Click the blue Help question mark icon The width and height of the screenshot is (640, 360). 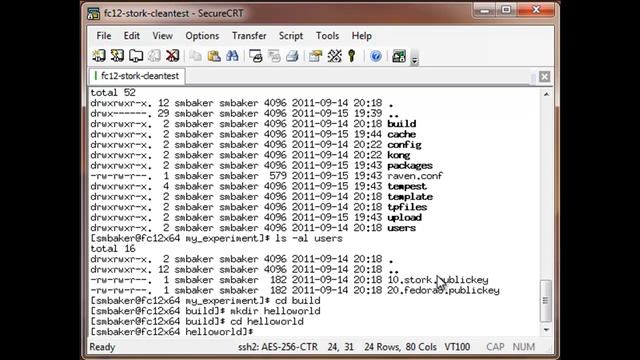click(376, 56)
